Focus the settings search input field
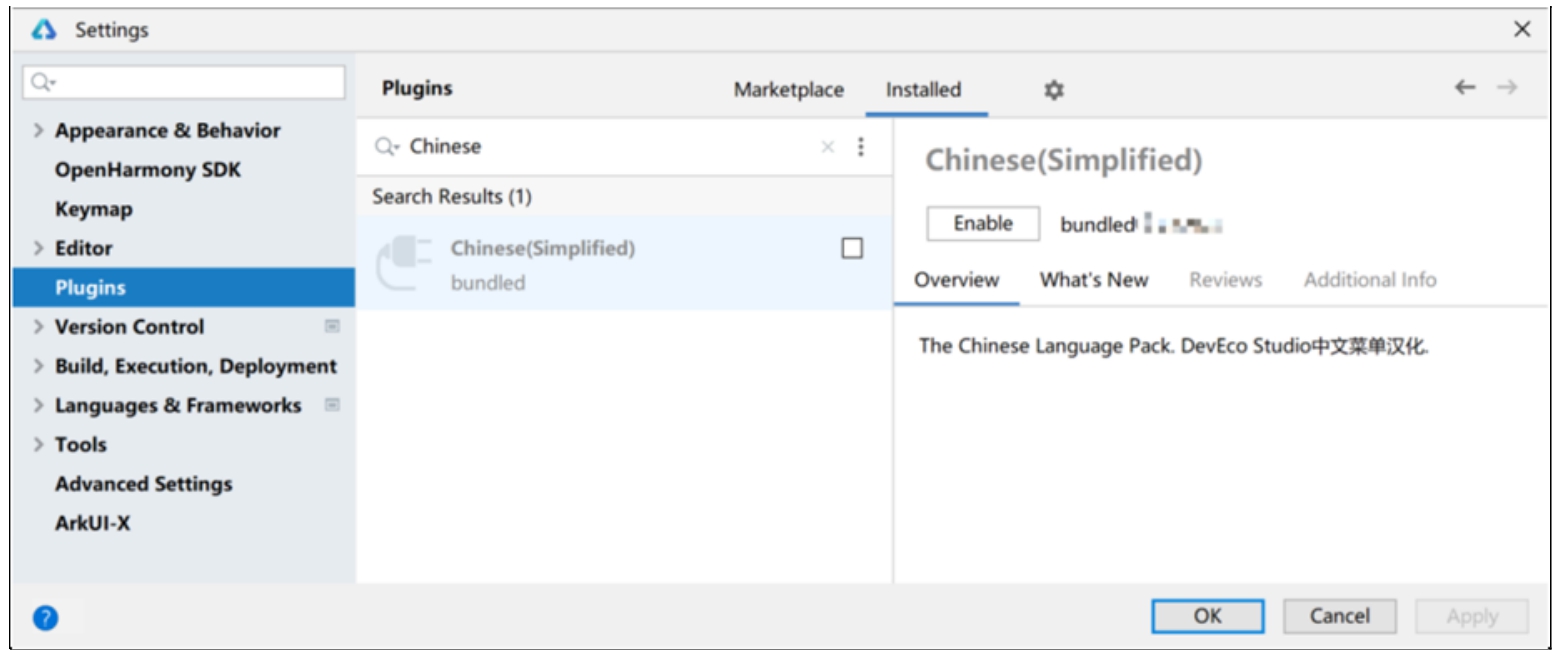The height and width of the screenshot is (662, 1565). pos(184,82)
